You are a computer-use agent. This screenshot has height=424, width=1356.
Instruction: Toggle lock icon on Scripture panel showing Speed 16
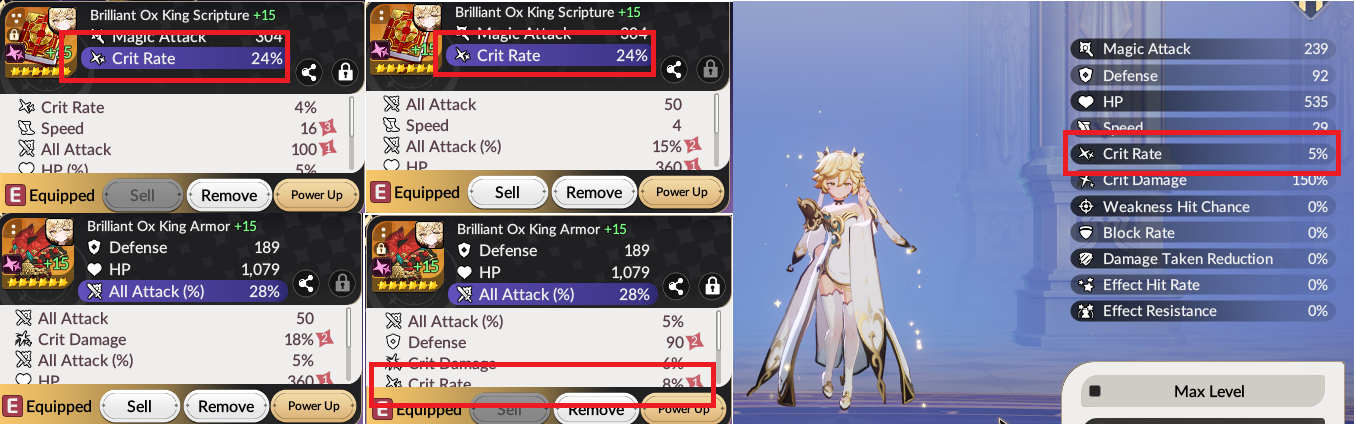345,72
